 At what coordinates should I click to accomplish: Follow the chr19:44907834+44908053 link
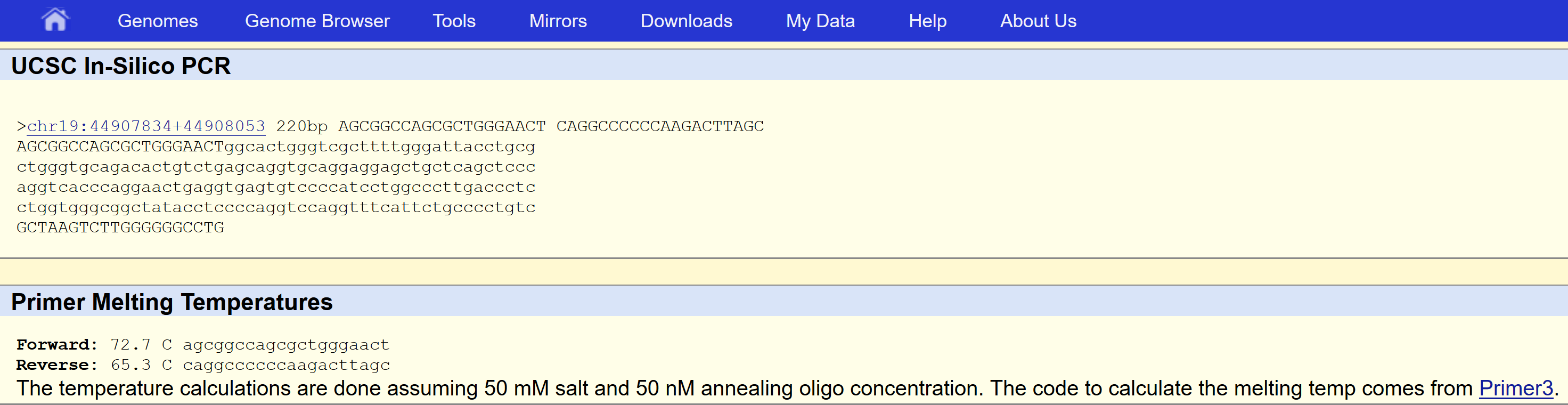click(x=146, y=126)
